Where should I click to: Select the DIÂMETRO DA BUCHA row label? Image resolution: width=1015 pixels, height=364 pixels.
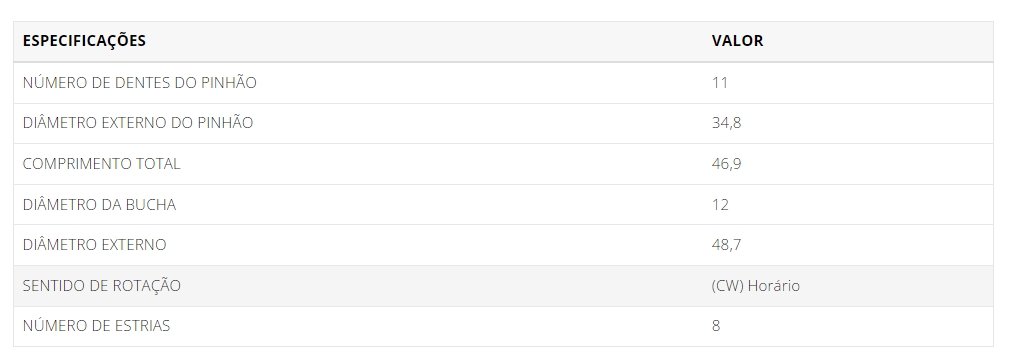coord(99,205)
